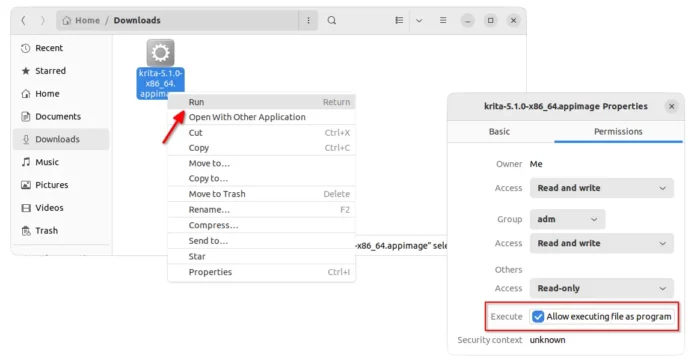The image size is (700, 364).
Task: Choose Open With Other Application
Action: [x=262, y=117]
